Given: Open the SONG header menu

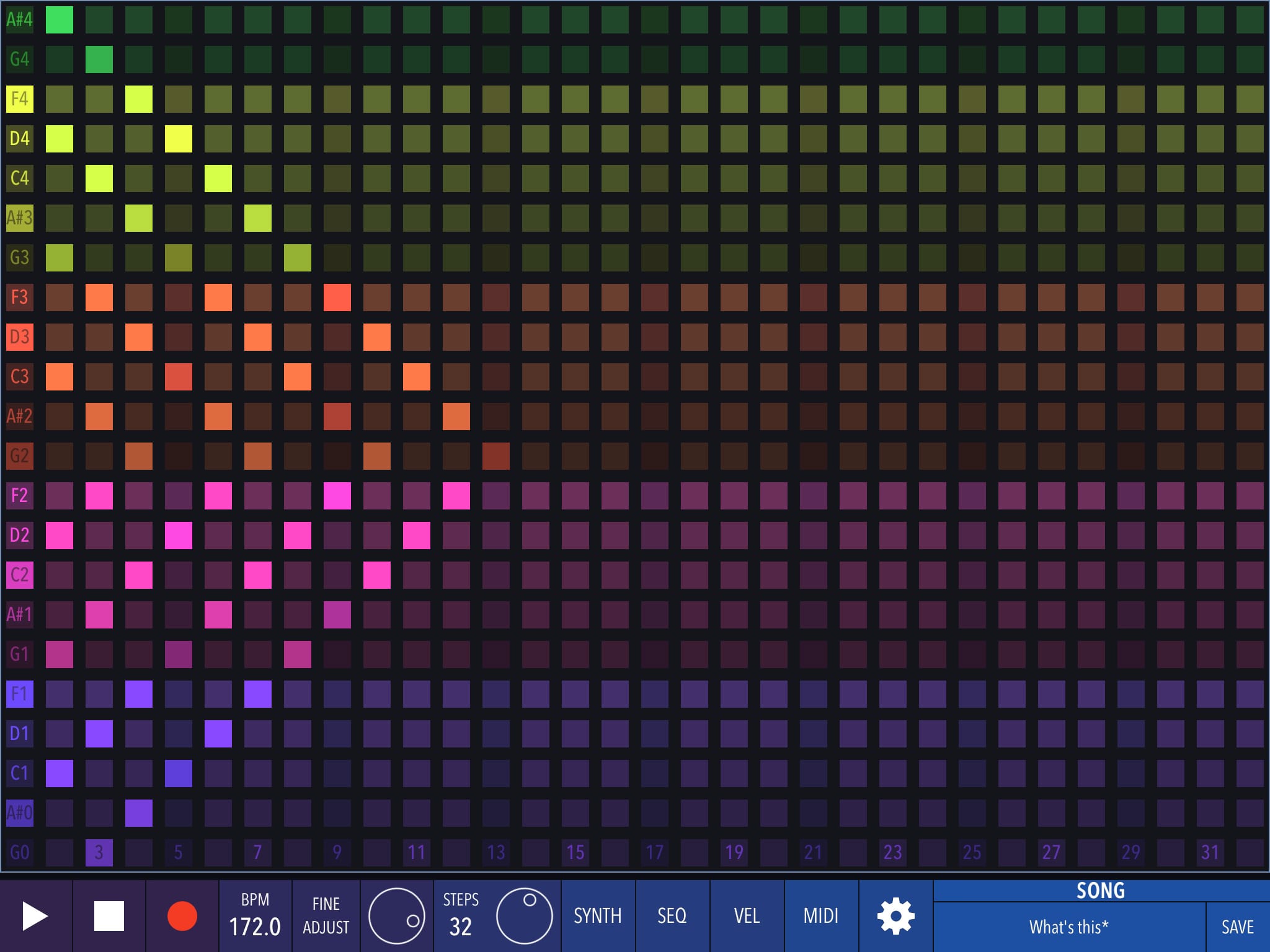Looking at the screenshot, I should tap(1101, 891).
